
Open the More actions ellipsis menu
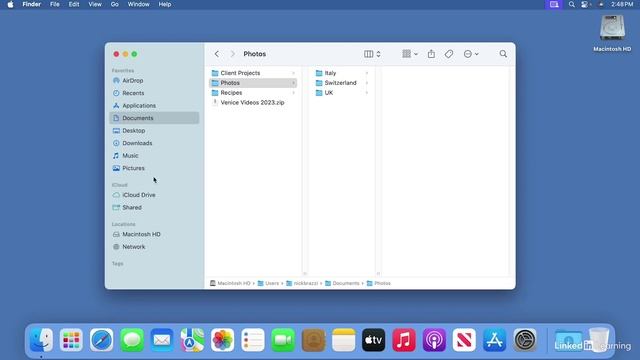point(471,54)
